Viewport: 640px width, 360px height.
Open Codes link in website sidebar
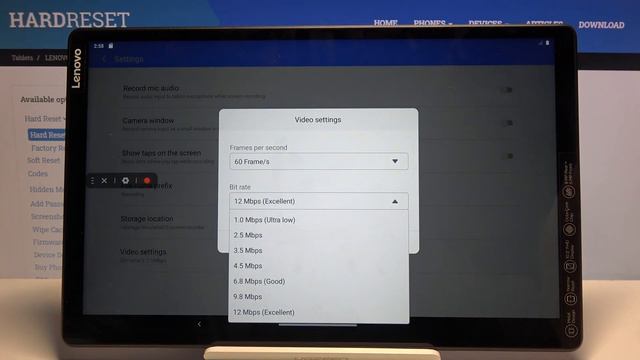coord(38,173)
